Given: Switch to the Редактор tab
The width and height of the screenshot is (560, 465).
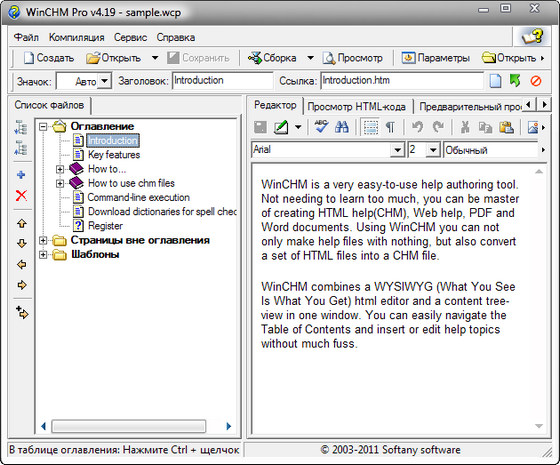Looking at the screenshot, I should [x=275, y=105].
